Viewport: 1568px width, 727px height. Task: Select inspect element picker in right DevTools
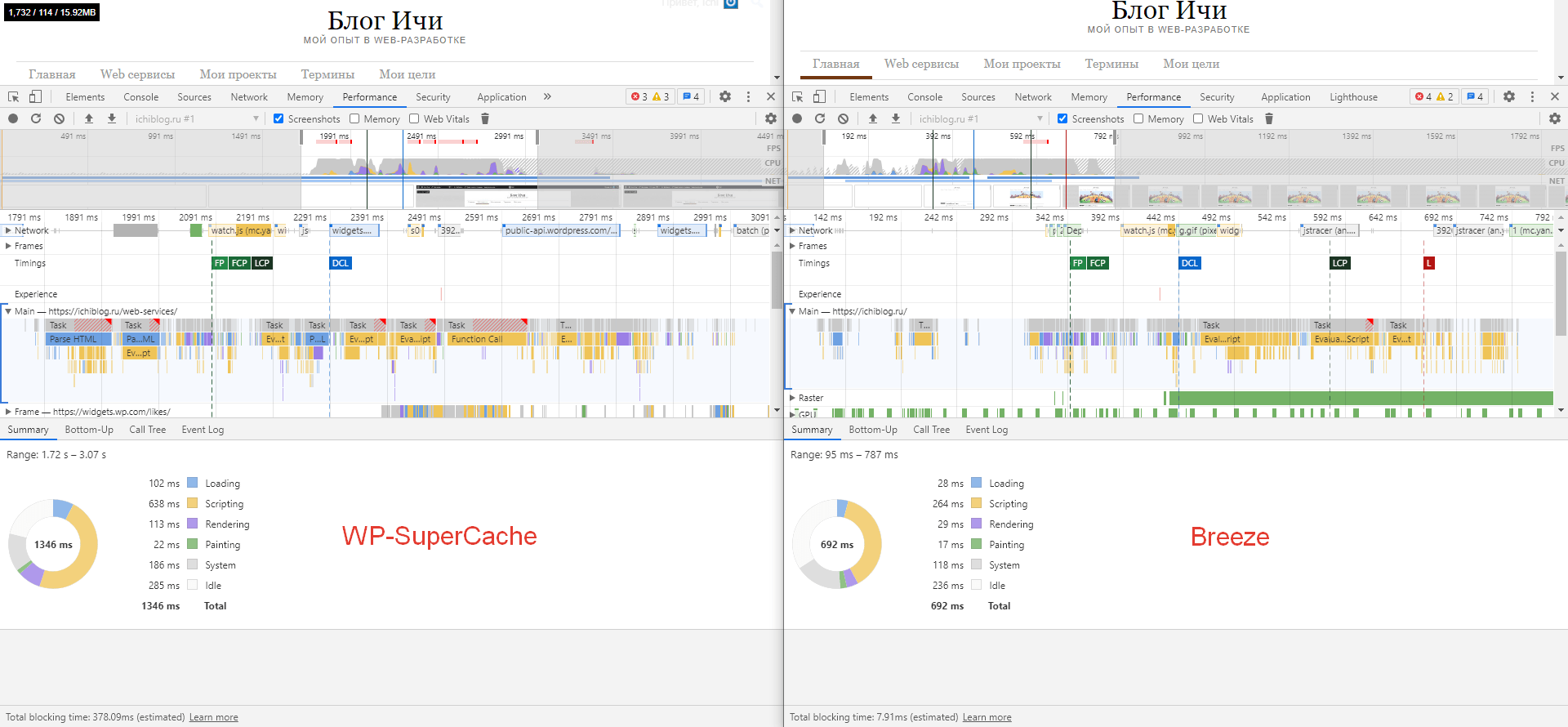798,96
